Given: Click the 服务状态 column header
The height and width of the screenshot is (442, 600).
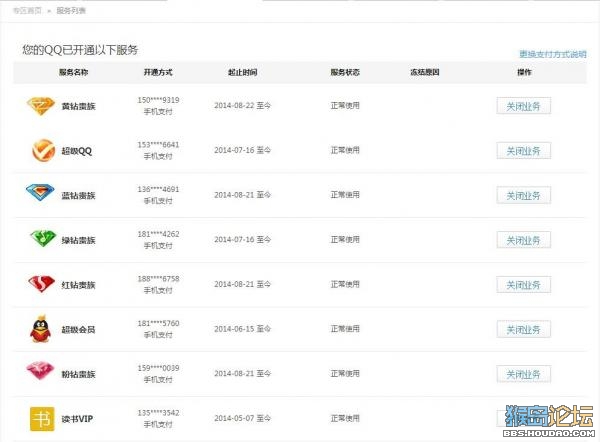Looking at the screenshot, I should point(345,72).
